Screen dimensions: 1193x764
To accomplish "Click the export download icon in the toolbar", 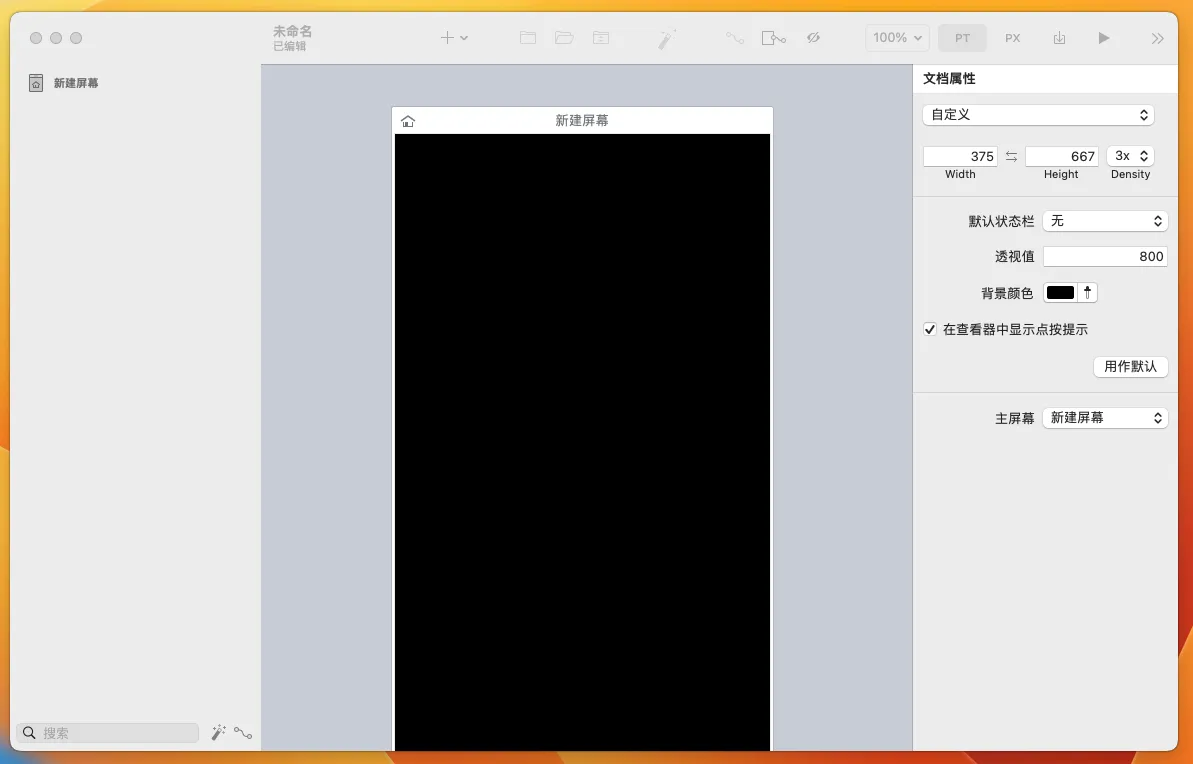I will tap(1059, 38).
